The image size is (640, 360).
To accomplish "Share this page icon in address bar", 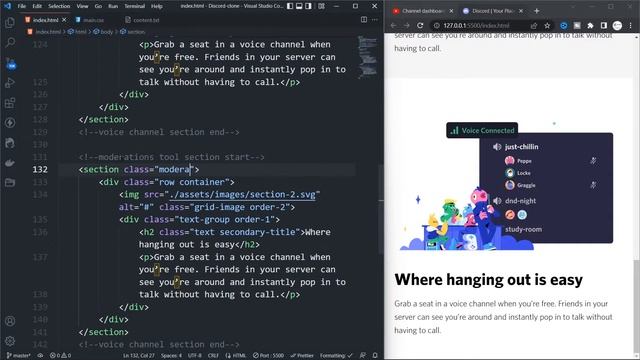I will point(534,25).
